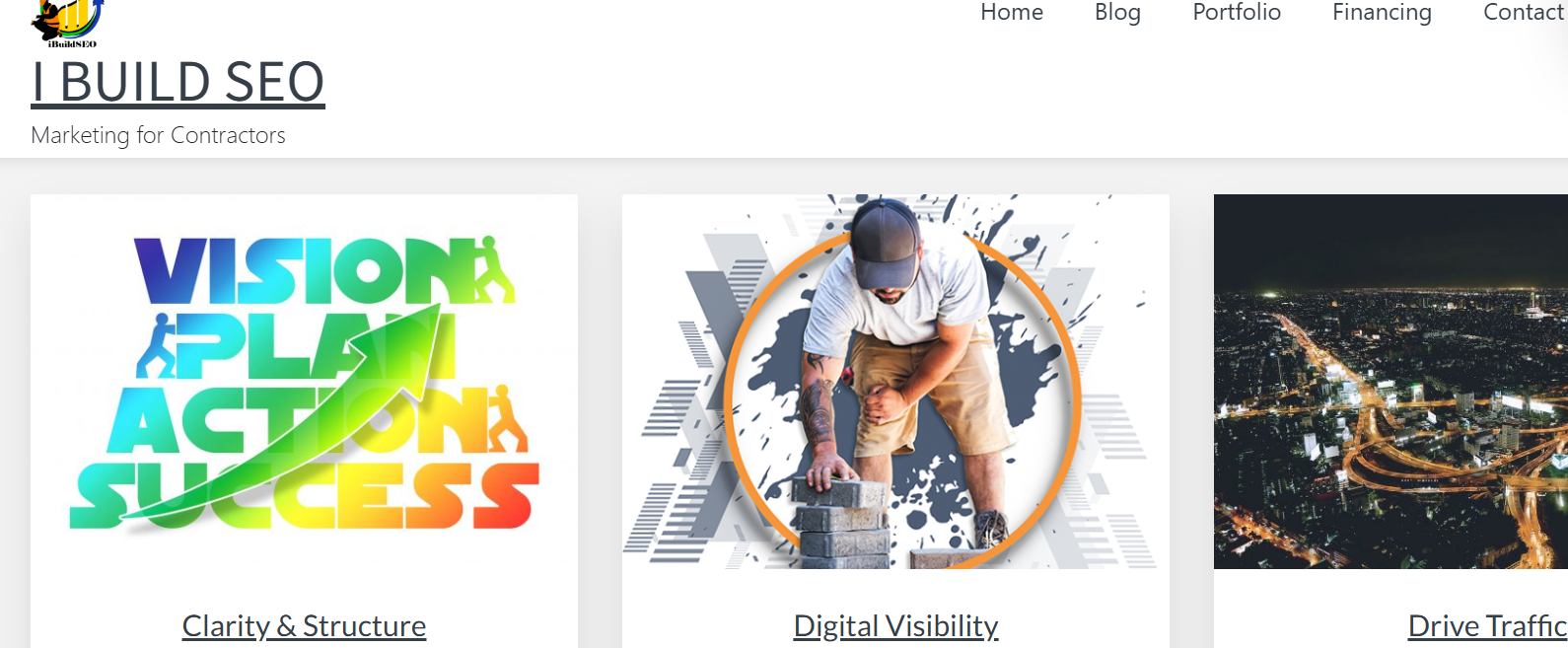Open the Blog menu item
Viewport: 1568px width, 648px height.
[x=1117, y=12]
